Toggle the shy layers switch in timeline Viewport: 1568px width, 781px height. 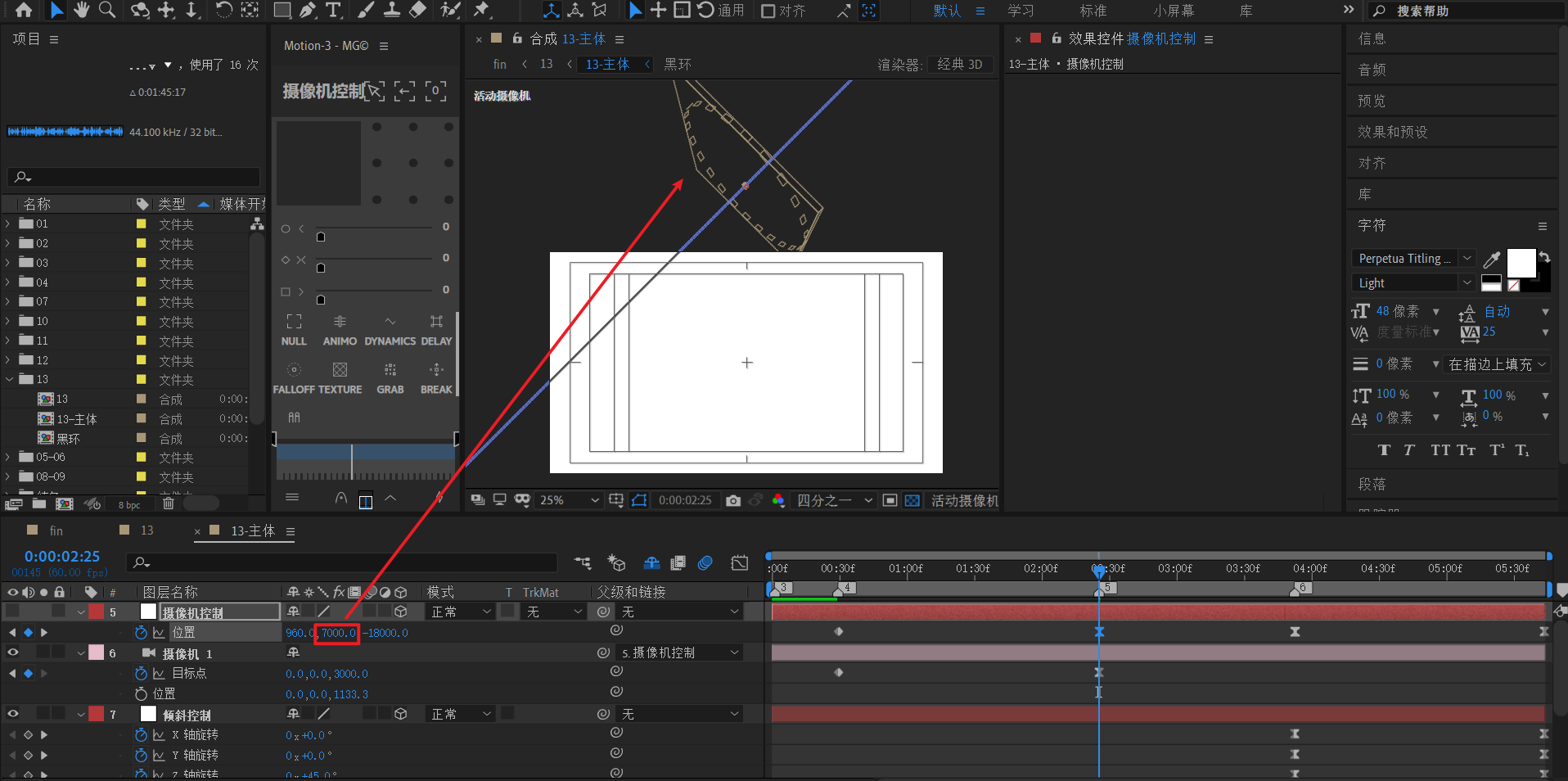coord(651,562)
